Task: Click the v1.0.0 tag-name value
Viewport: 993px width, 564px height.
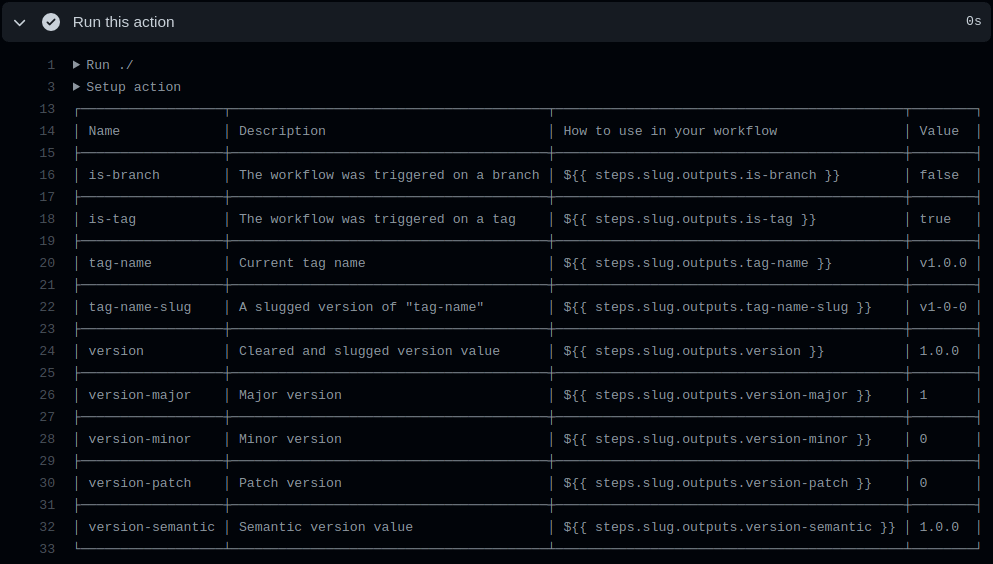Action: [943, 263]
